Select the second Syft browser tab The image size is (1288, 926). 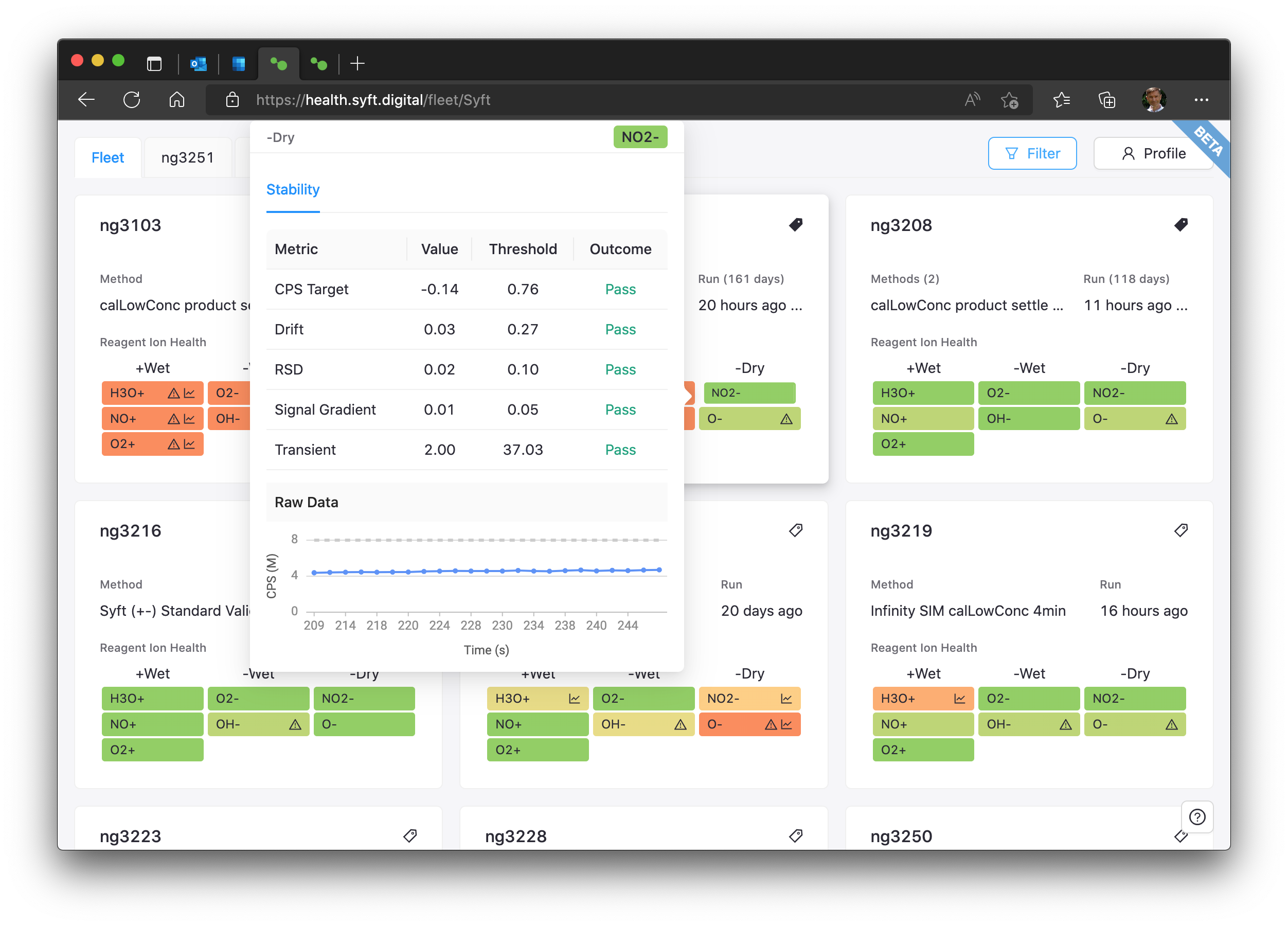pos(318,63)
